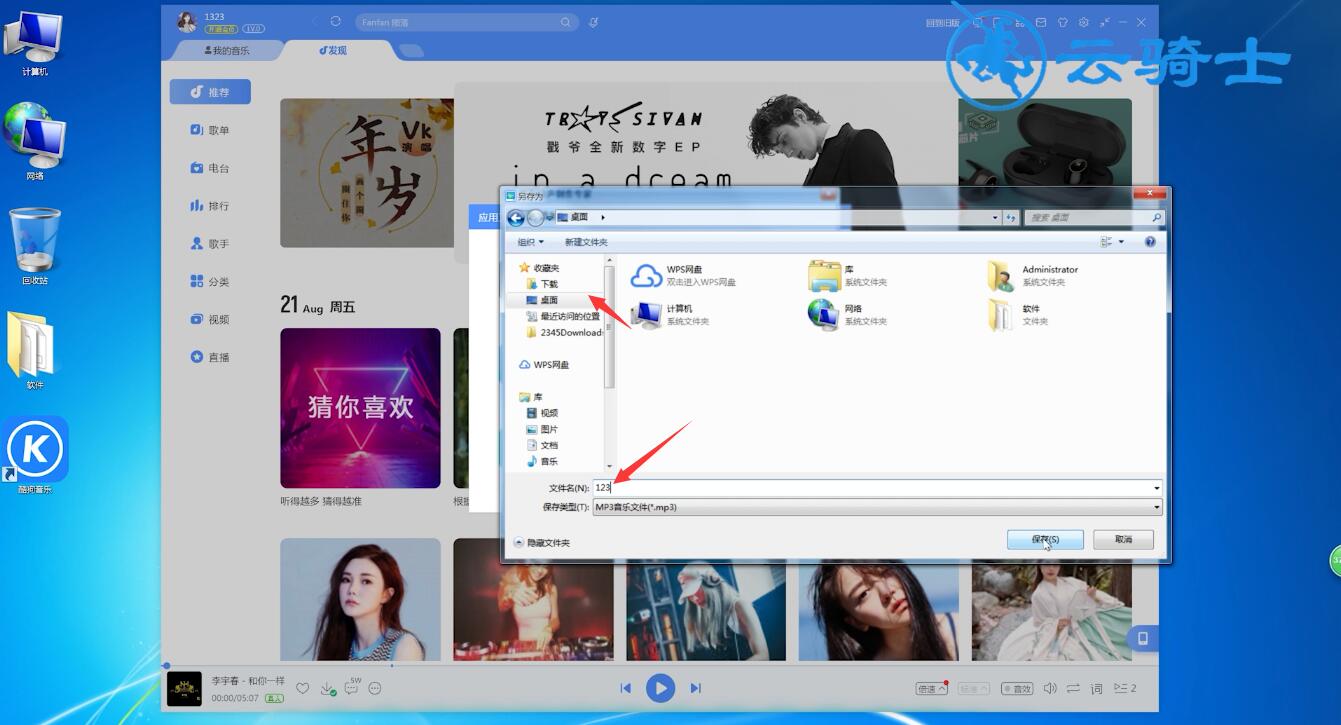Select the 库 system folder in file list
This screenshot has height=725, width=1341.
point(848,276)
